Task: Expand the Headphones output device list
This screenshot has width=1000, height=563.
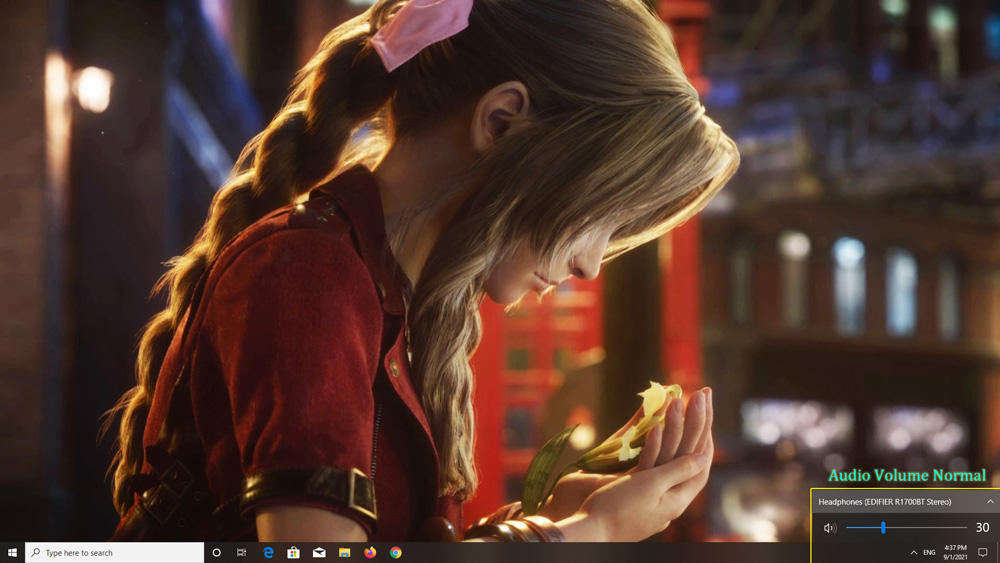Action: 990,502
